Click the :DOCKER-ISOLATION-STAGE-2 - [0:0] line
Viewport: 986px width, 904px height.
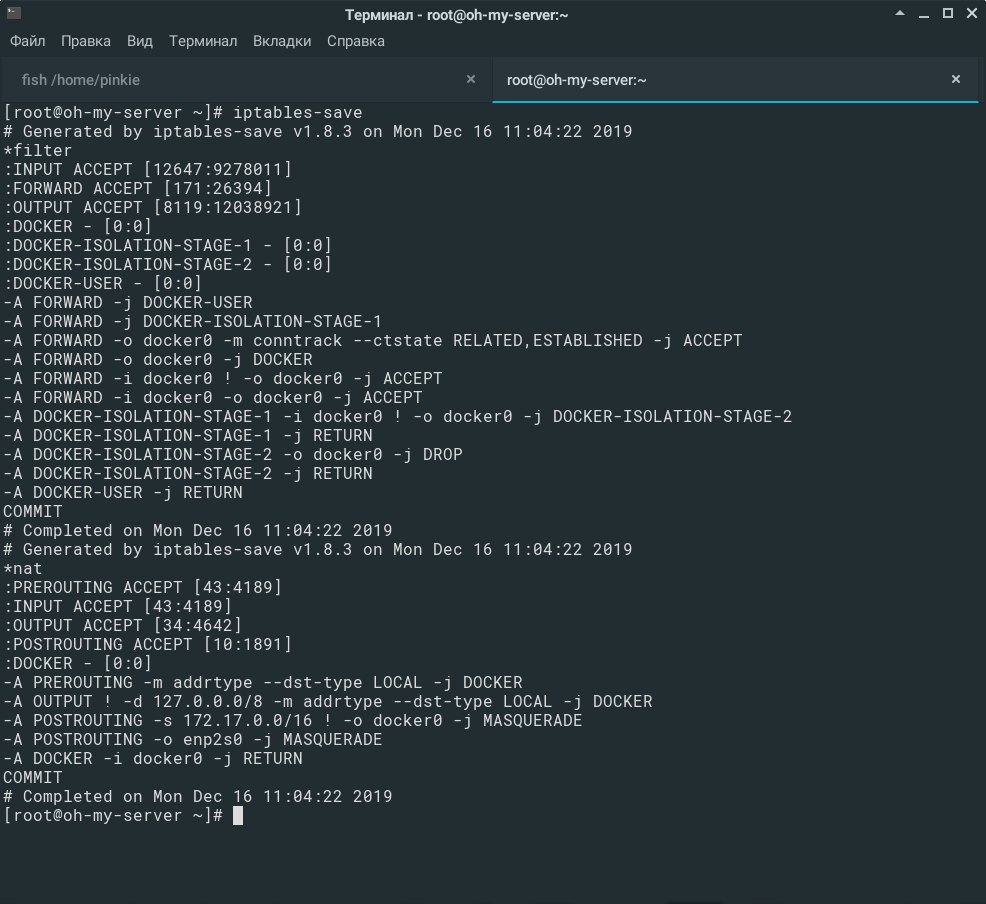[x=167, y=265]
